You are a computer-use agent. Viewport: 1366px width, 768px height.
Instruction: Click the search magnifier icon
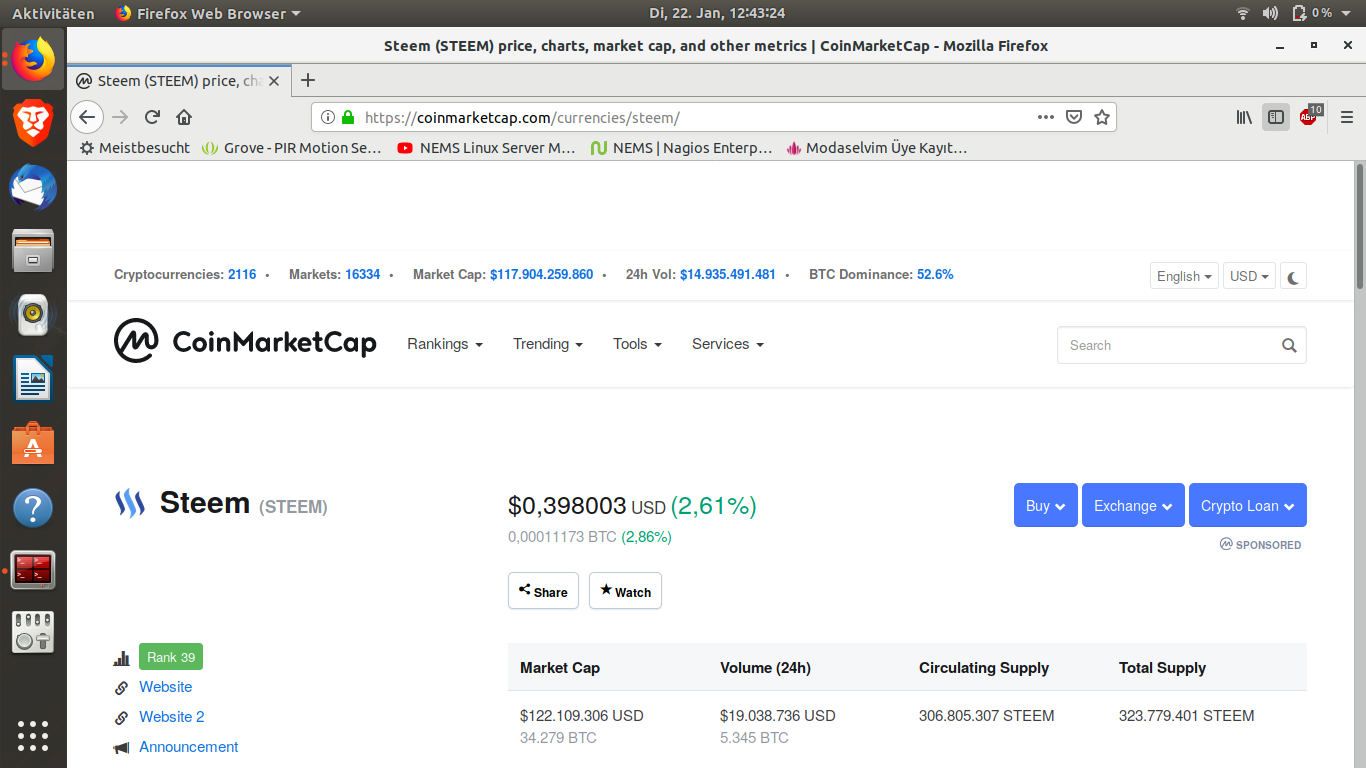[x=1289, y=345]
